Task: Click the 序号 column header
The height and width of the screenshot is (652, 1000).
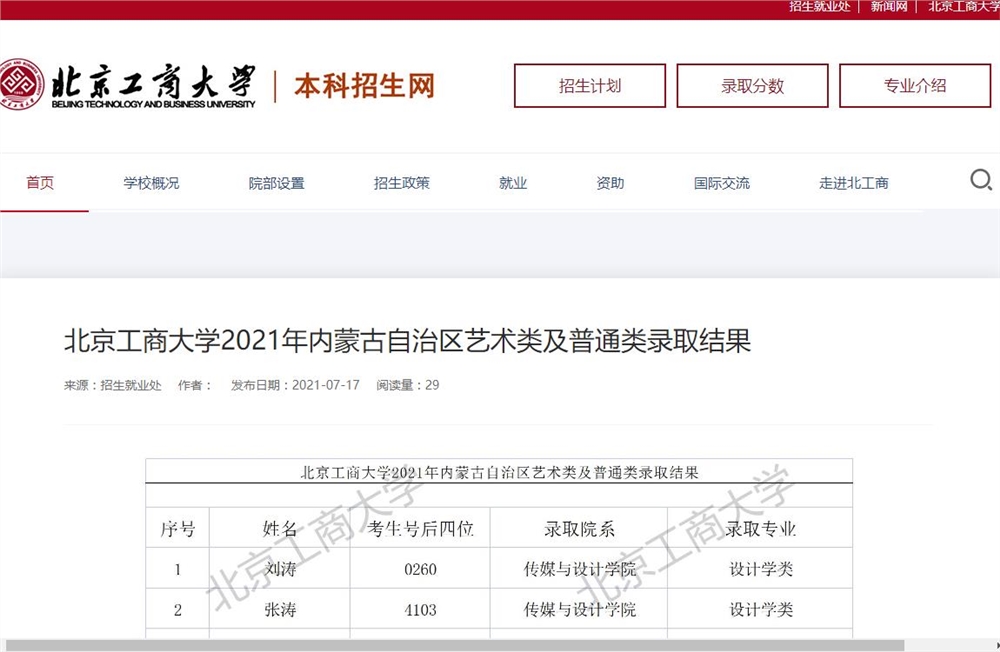Action: pyautogui.click(x=177, y=529)
